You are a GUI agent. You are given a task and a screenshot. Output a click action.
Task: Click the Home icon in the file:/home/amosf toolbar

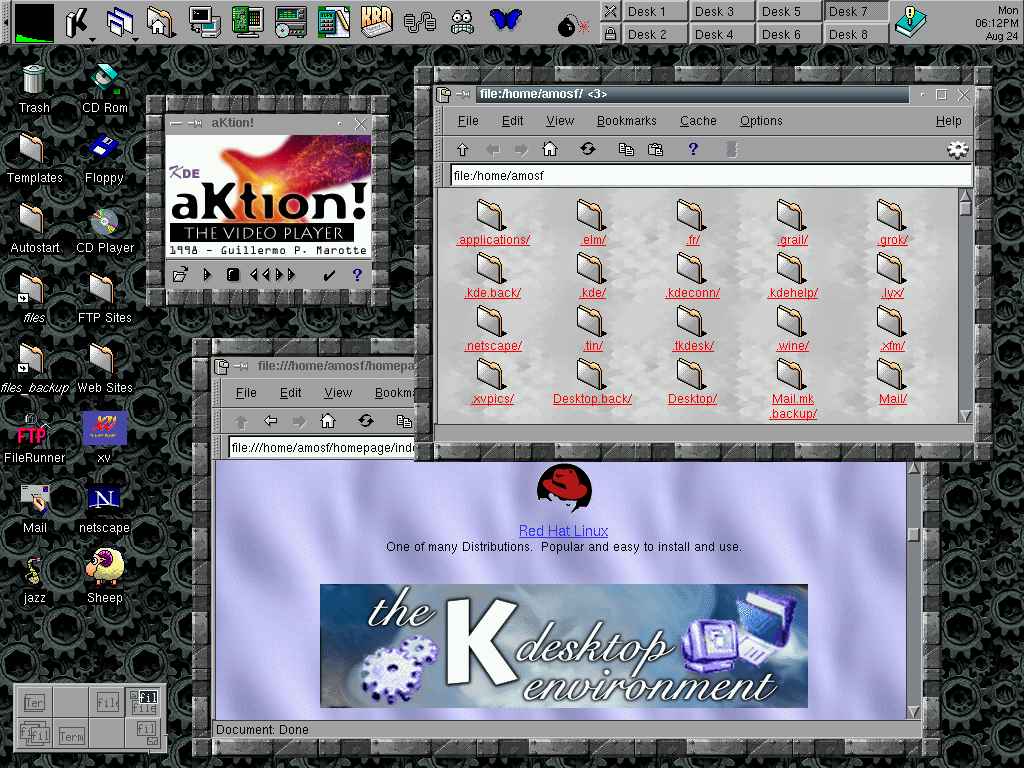549,149
